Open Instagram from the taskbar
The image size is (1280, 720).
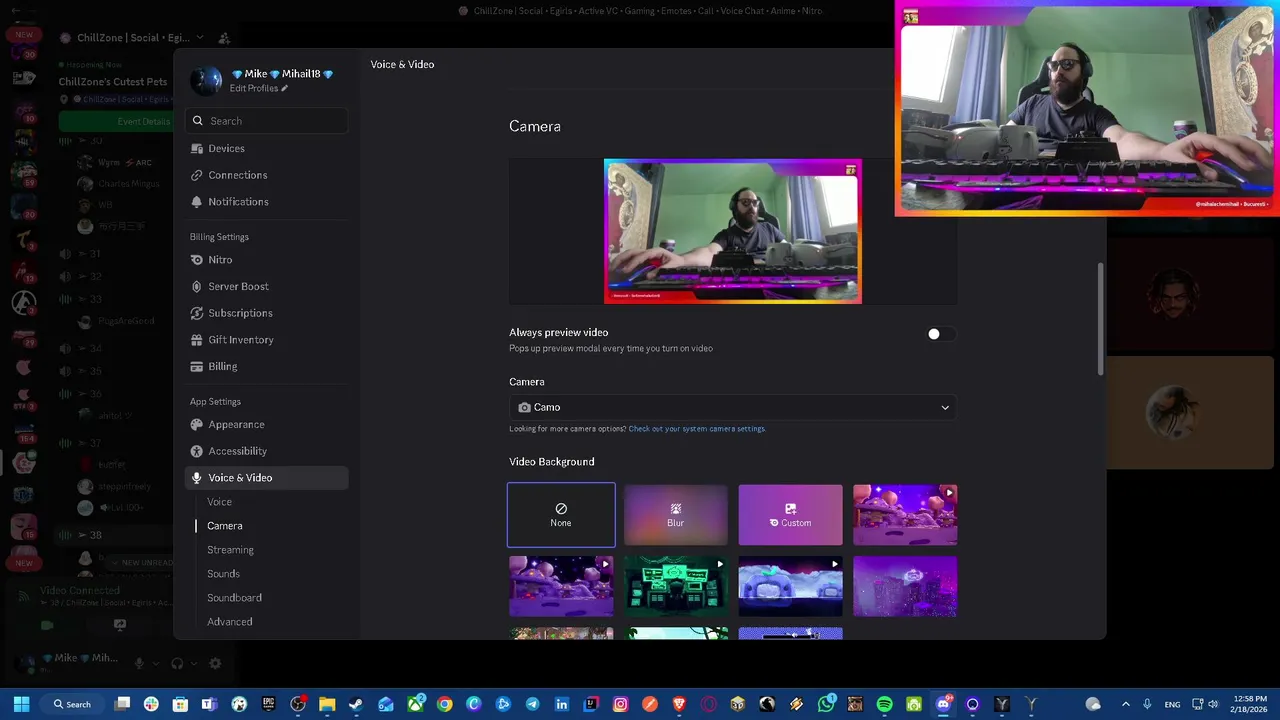621,704
